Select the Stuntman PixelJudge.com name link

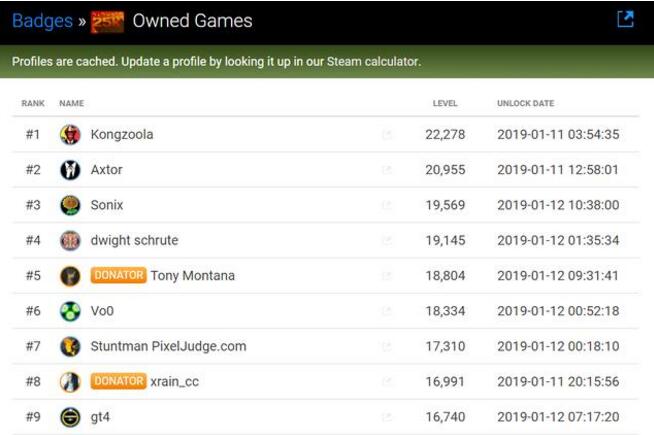[168, 347]
